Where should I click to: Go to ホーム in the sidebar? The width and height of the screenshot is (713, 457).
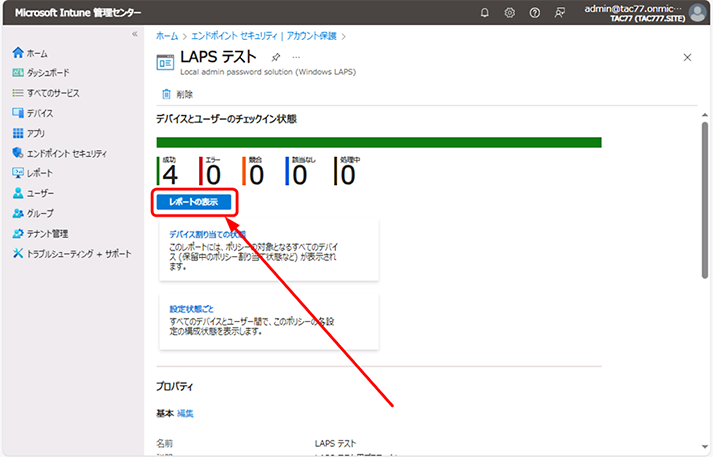point(30,53)
